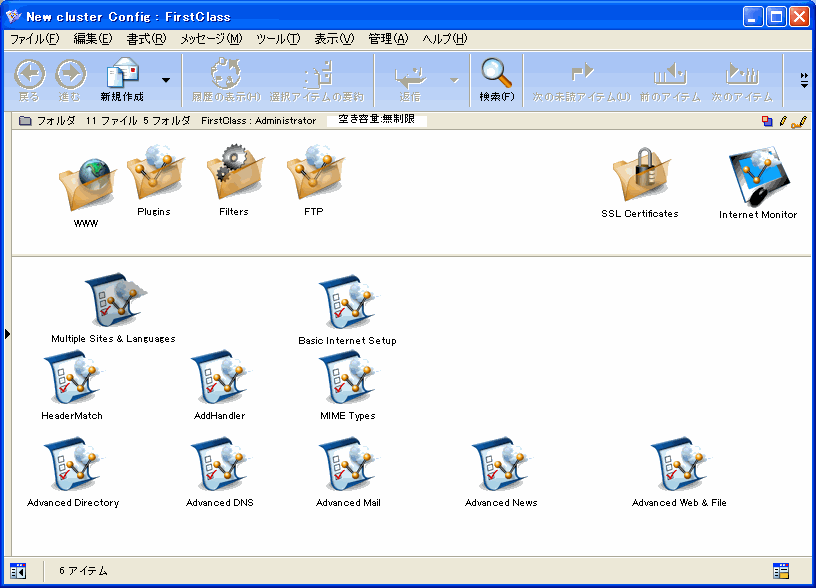Screen dimensions: 816x588
Task: Open Multiple Sites & Languages form
Action: click(113, 302)
